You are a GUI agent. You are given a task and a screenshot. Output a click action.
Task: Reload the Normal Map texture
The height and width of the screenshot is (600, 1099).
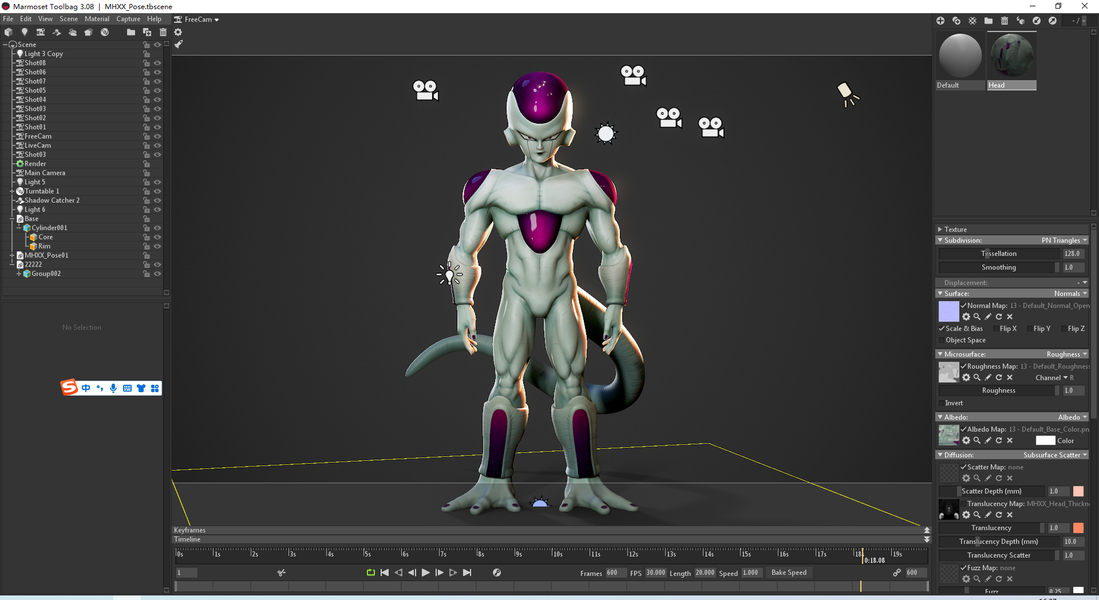tap(999, 317)
